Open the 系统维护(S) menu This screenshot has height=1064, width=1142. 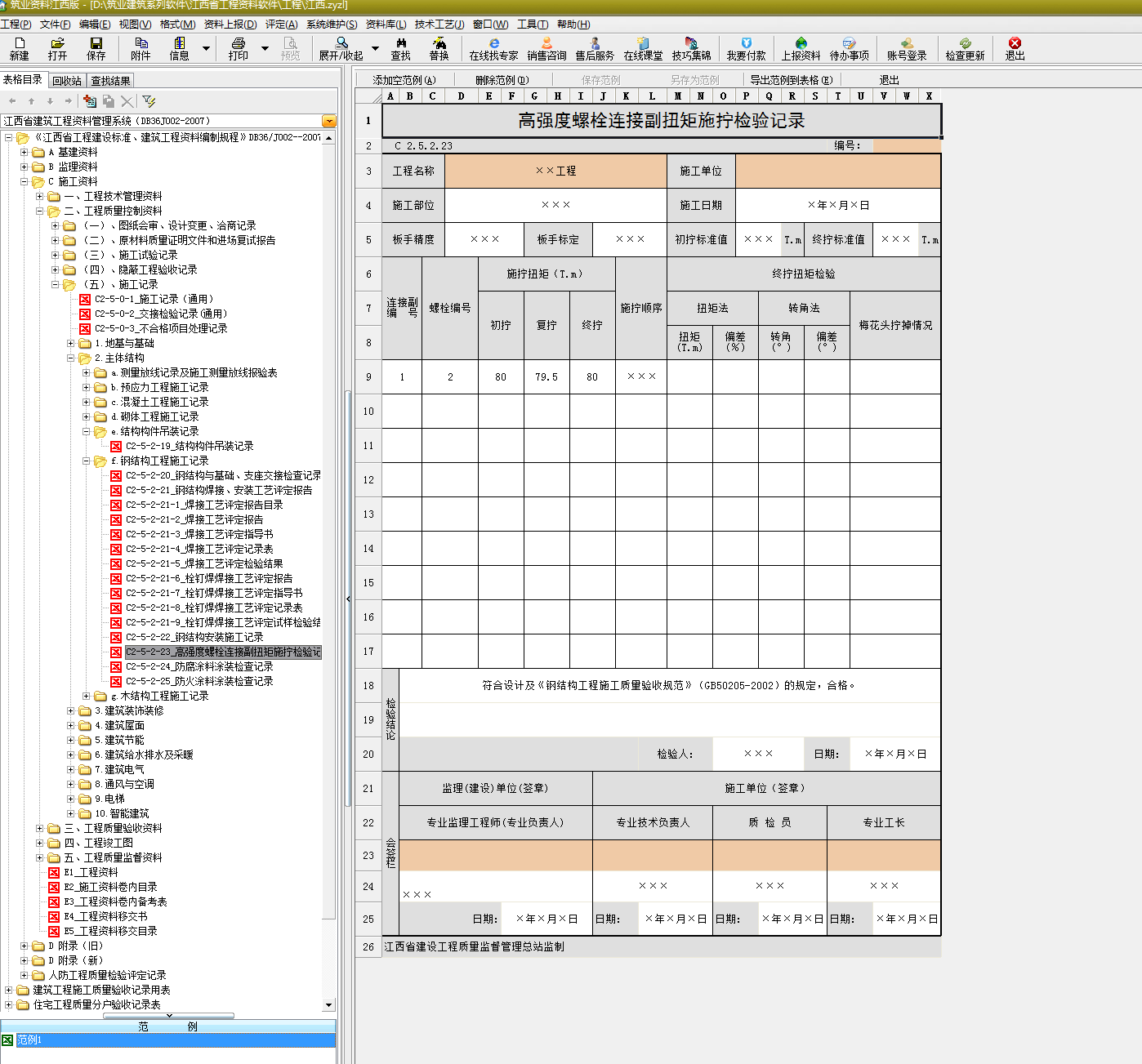[x=332, y=24]
